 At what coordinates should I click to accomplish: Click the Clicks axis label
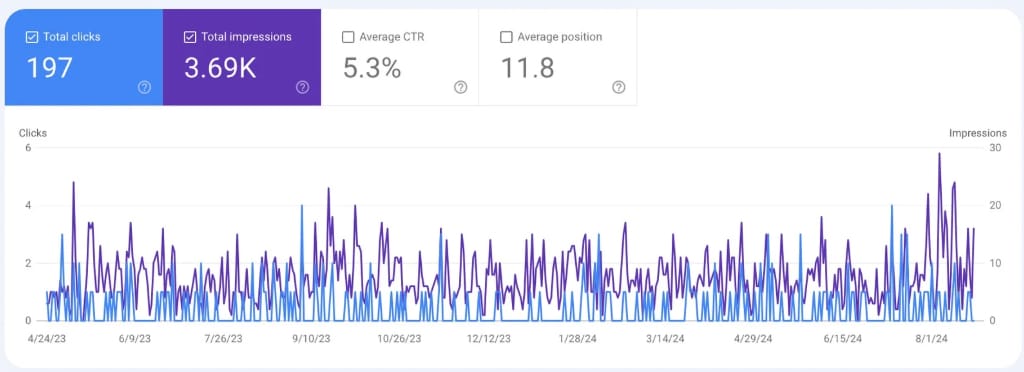click(33, 133)
